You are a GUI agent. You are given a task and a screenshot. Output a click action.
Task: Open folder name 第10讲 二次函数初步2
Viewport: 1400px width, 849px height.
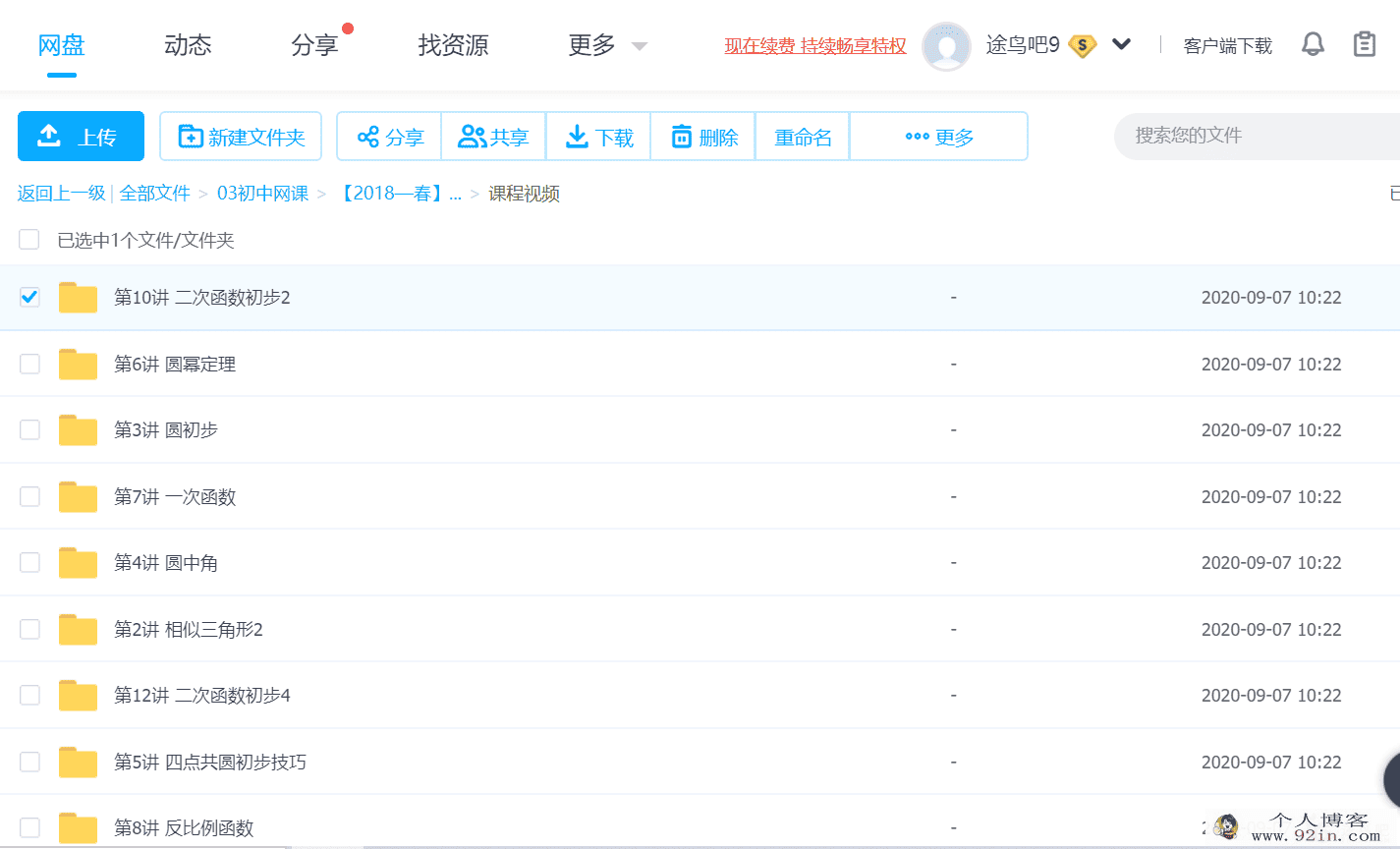pos(202,297)
